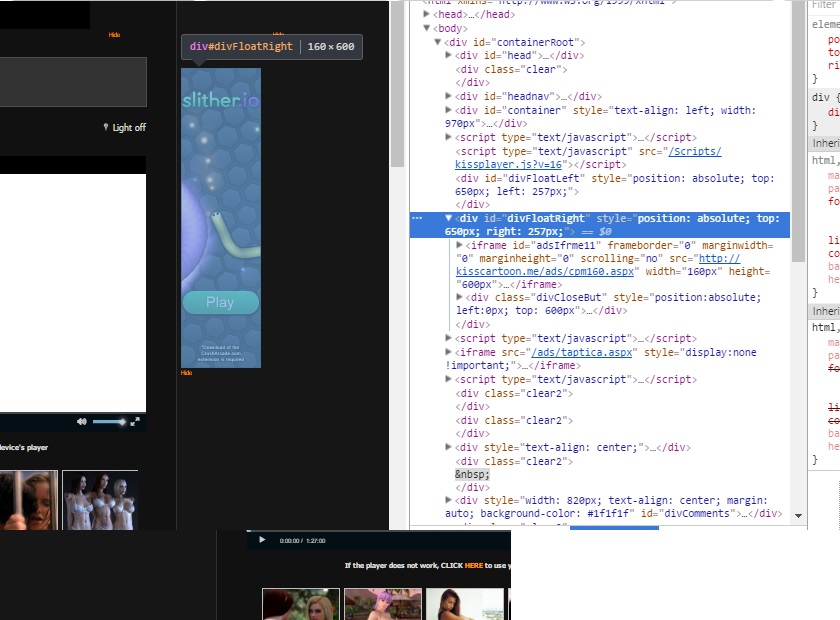The height and width of the screenshot is (620, 840).
Task: Click the Play button on the slither.io ad
Action: click(x=221, y=302)
